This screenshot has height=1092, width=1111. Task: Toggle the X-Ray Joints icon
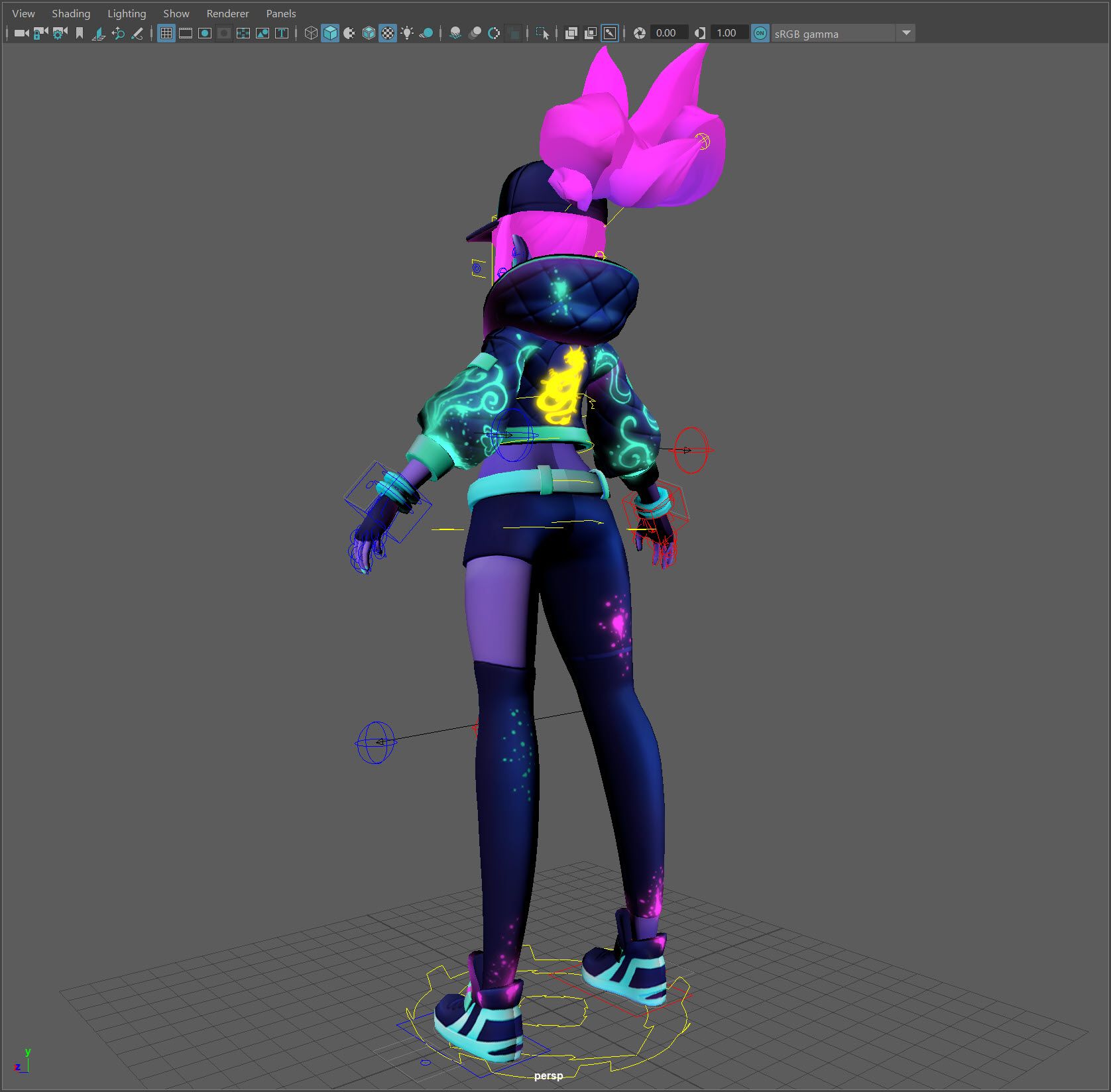[x=610, y=33]
